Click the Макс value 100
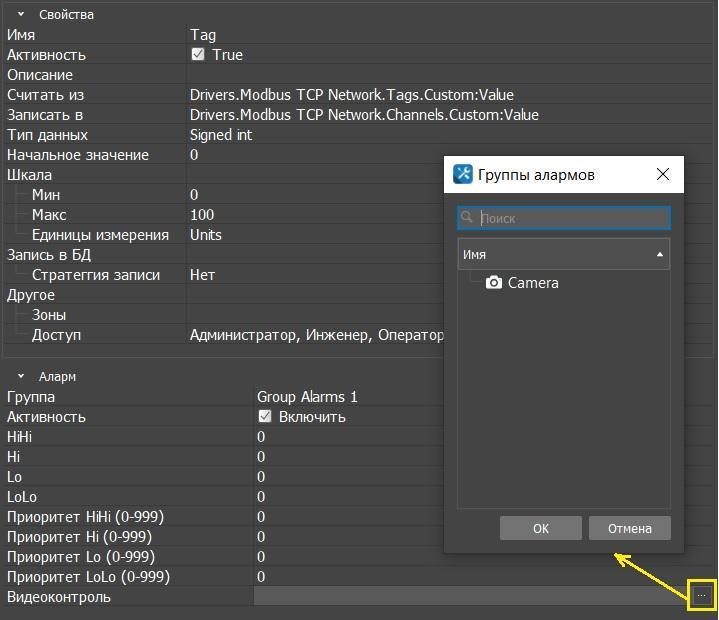 pyautogui.click(x=202, y=215)
